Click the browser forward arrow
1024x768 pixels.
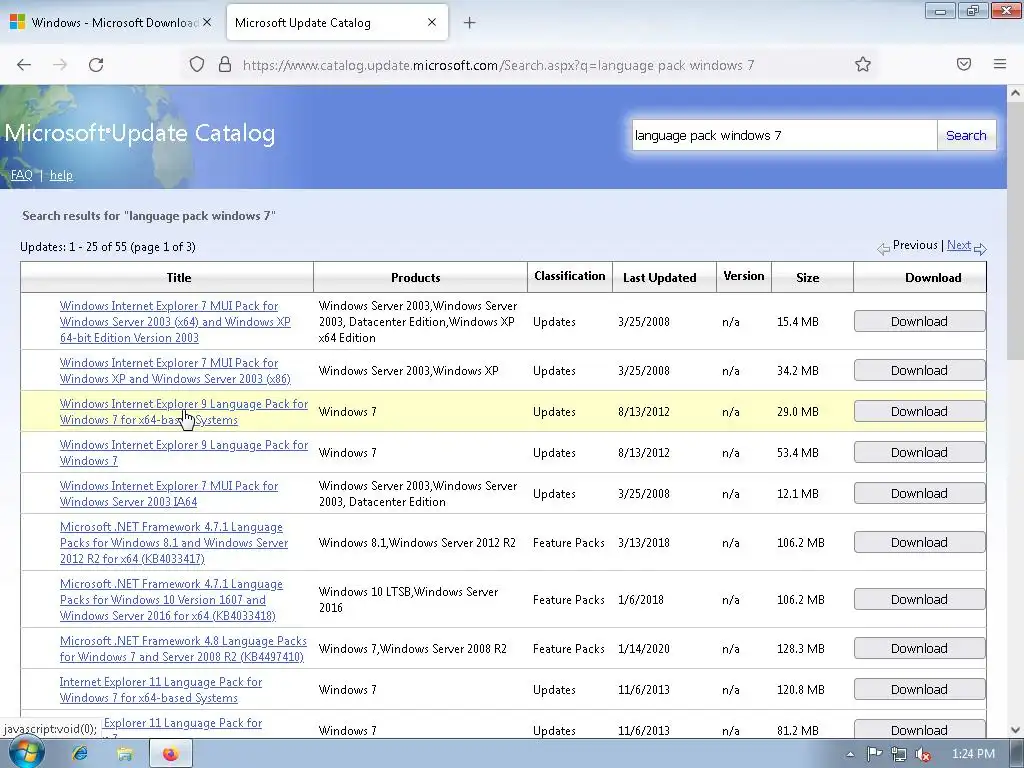(60, 65)
